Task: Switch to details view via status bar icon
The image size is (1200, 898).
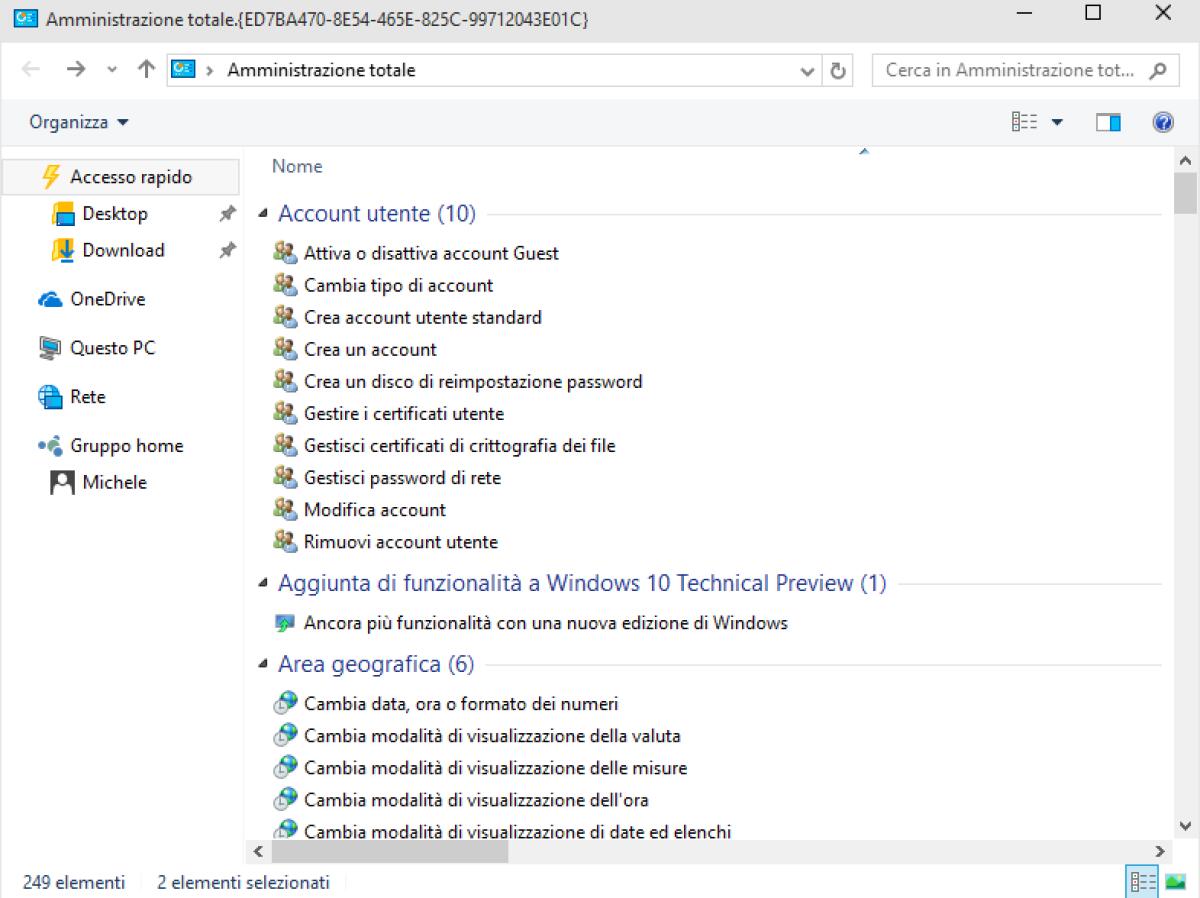Action: [x=1143, y=882]
